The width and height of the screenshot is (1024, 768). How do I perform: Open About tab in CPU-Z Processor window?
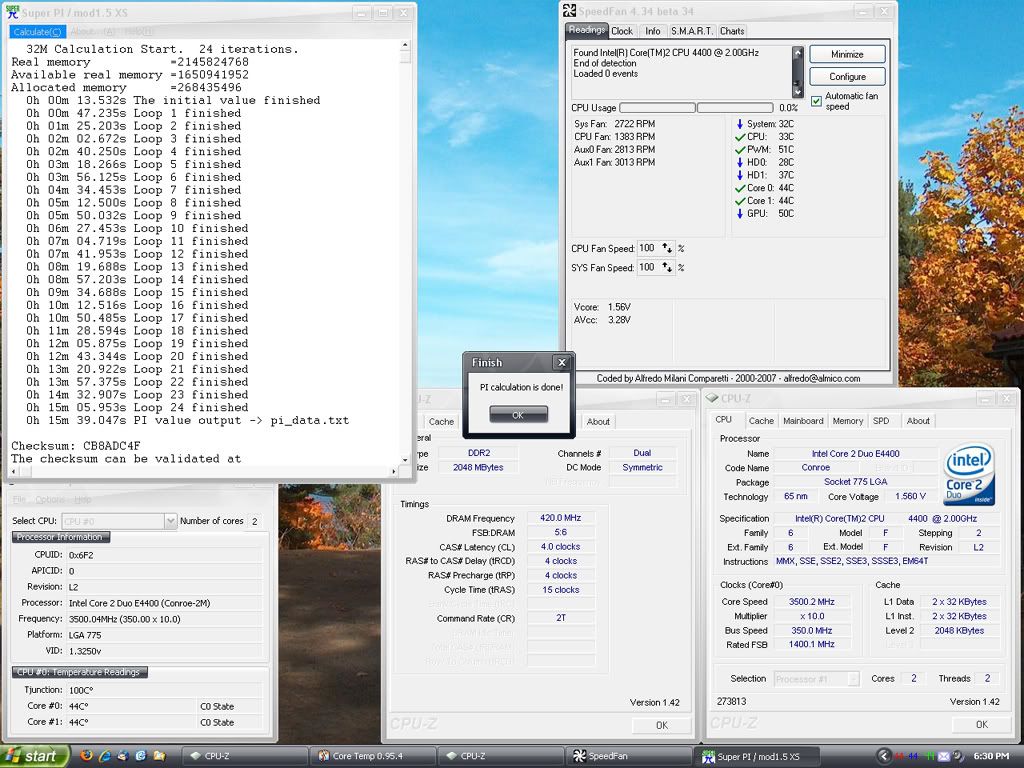click(918, 421)
